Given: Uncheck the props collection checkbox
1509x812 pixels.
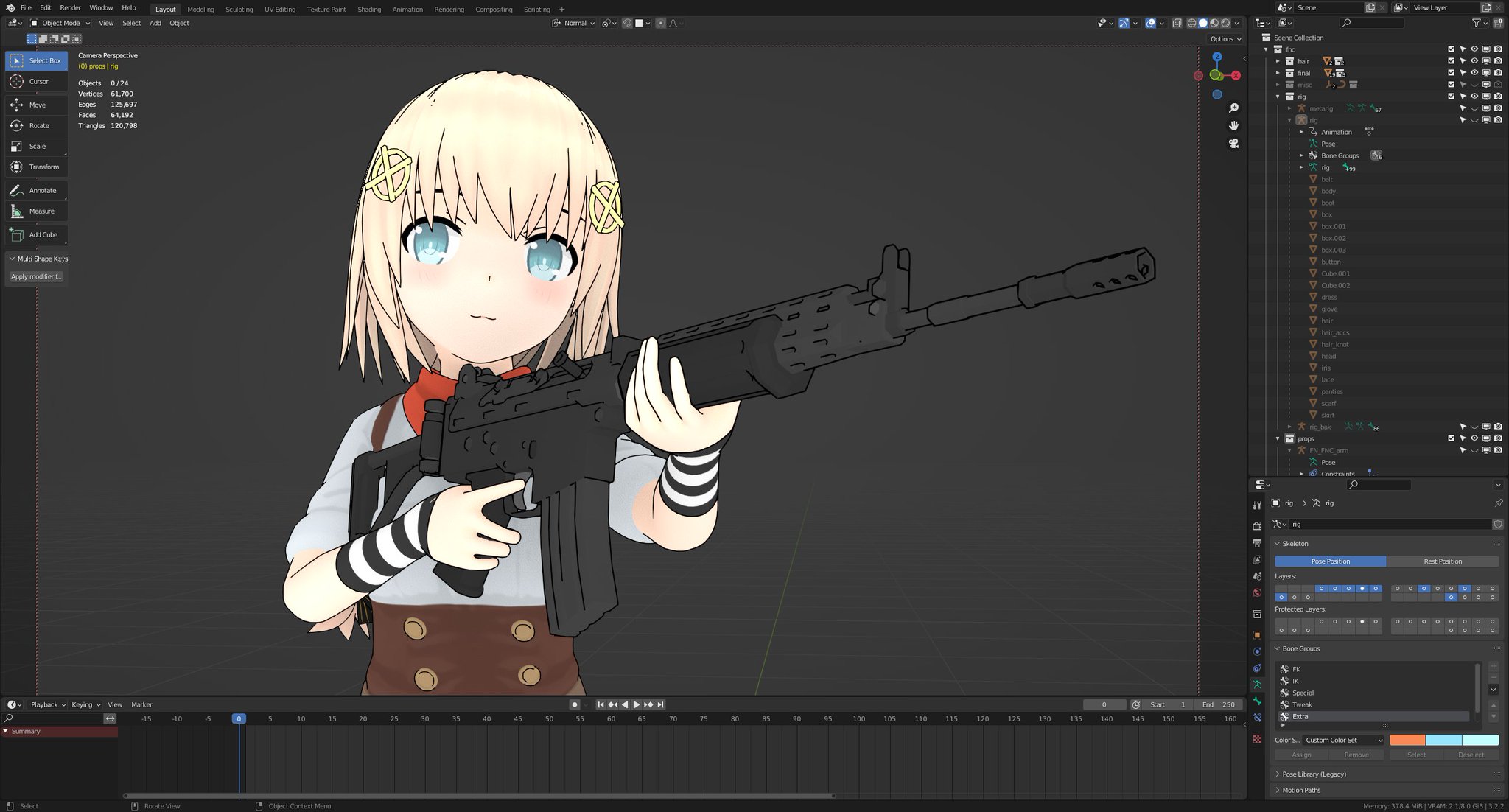Looking at the screenshot, I should point(1451,438).
